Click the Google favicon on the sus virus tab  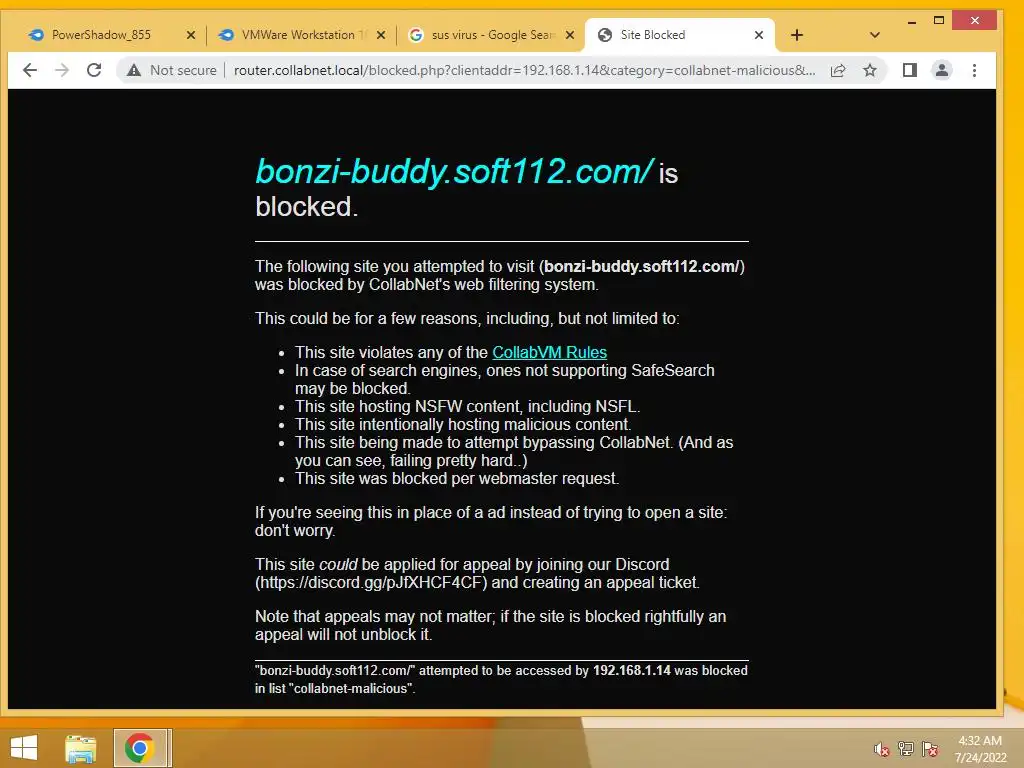point(416,35)
